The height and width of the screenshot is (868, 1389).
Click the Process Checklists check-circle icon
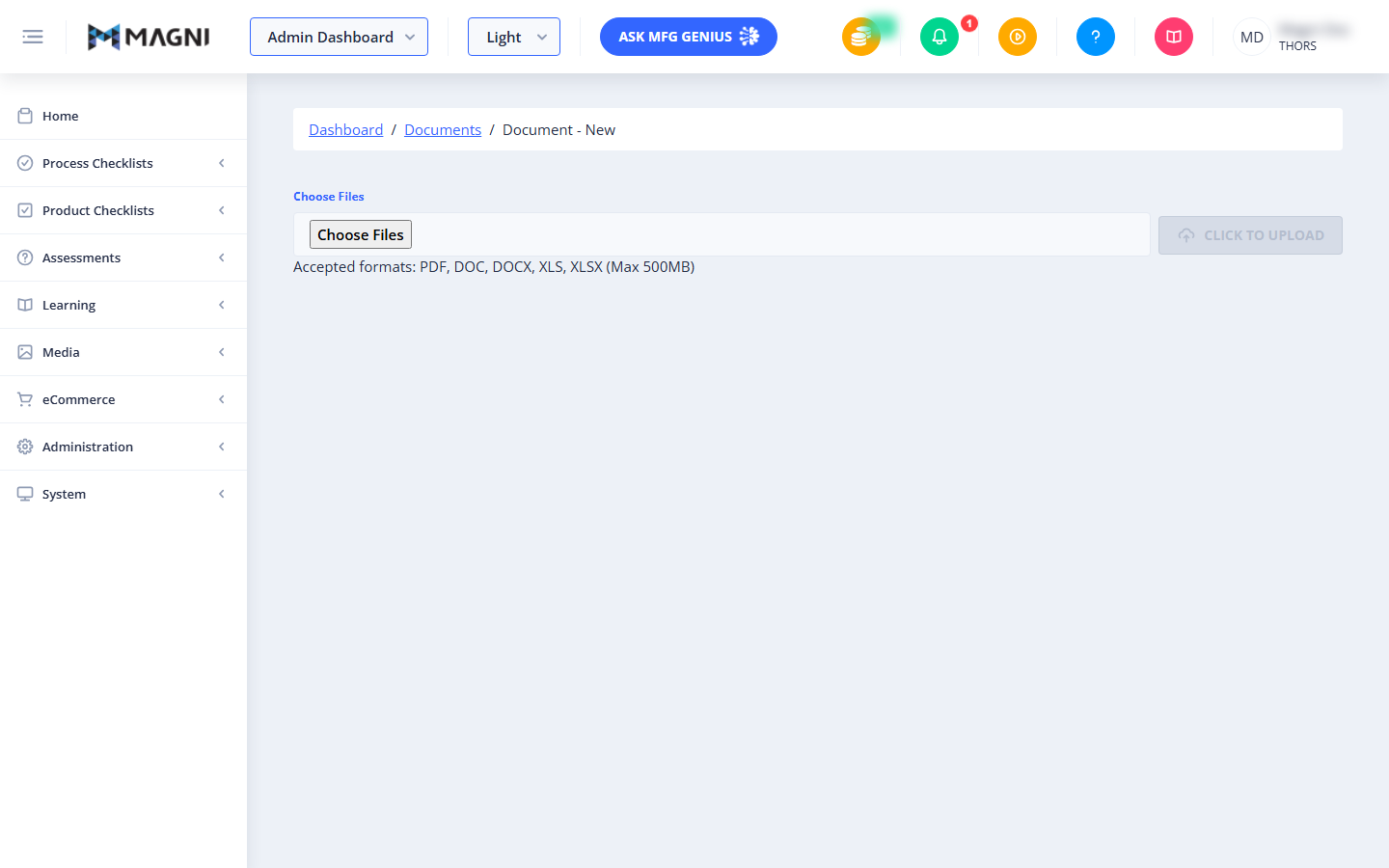(25, 163)
